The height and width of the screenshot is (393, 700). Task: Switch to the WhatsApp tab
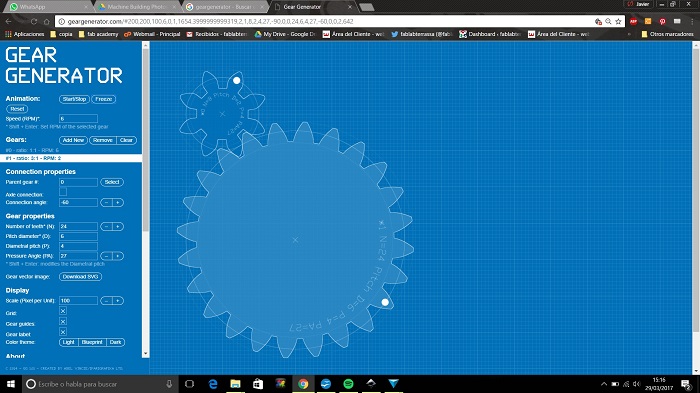pyautogui.click(x=47, y=7)
